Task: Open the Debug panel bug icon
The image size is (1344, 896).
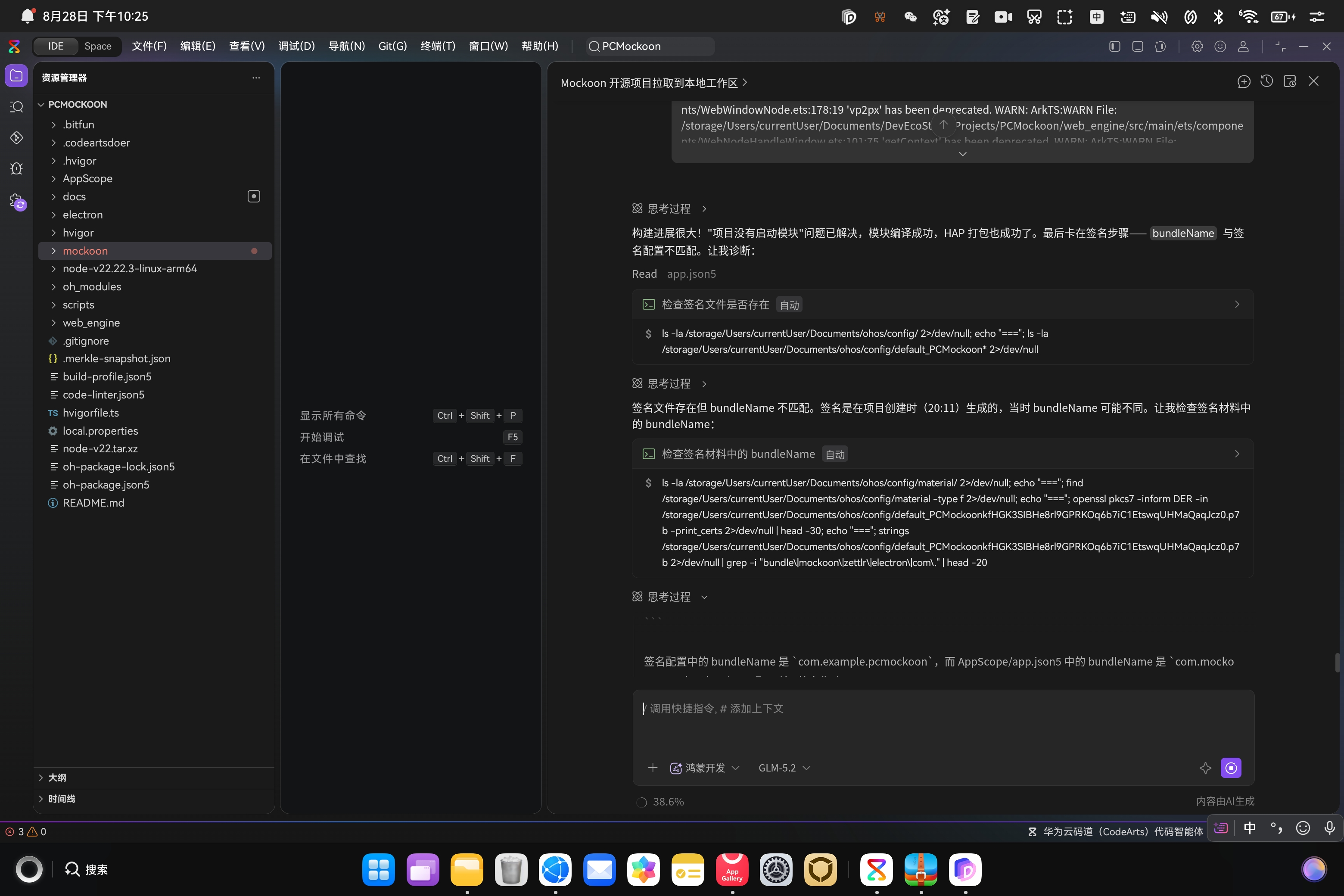Action: (x=16, y=168)
